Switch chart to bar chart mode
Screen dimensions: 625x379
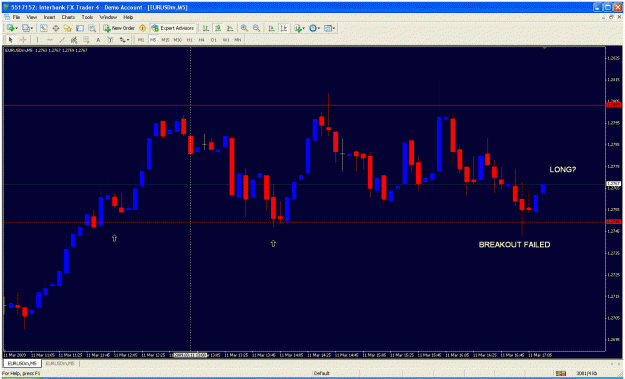click(205, 28)
